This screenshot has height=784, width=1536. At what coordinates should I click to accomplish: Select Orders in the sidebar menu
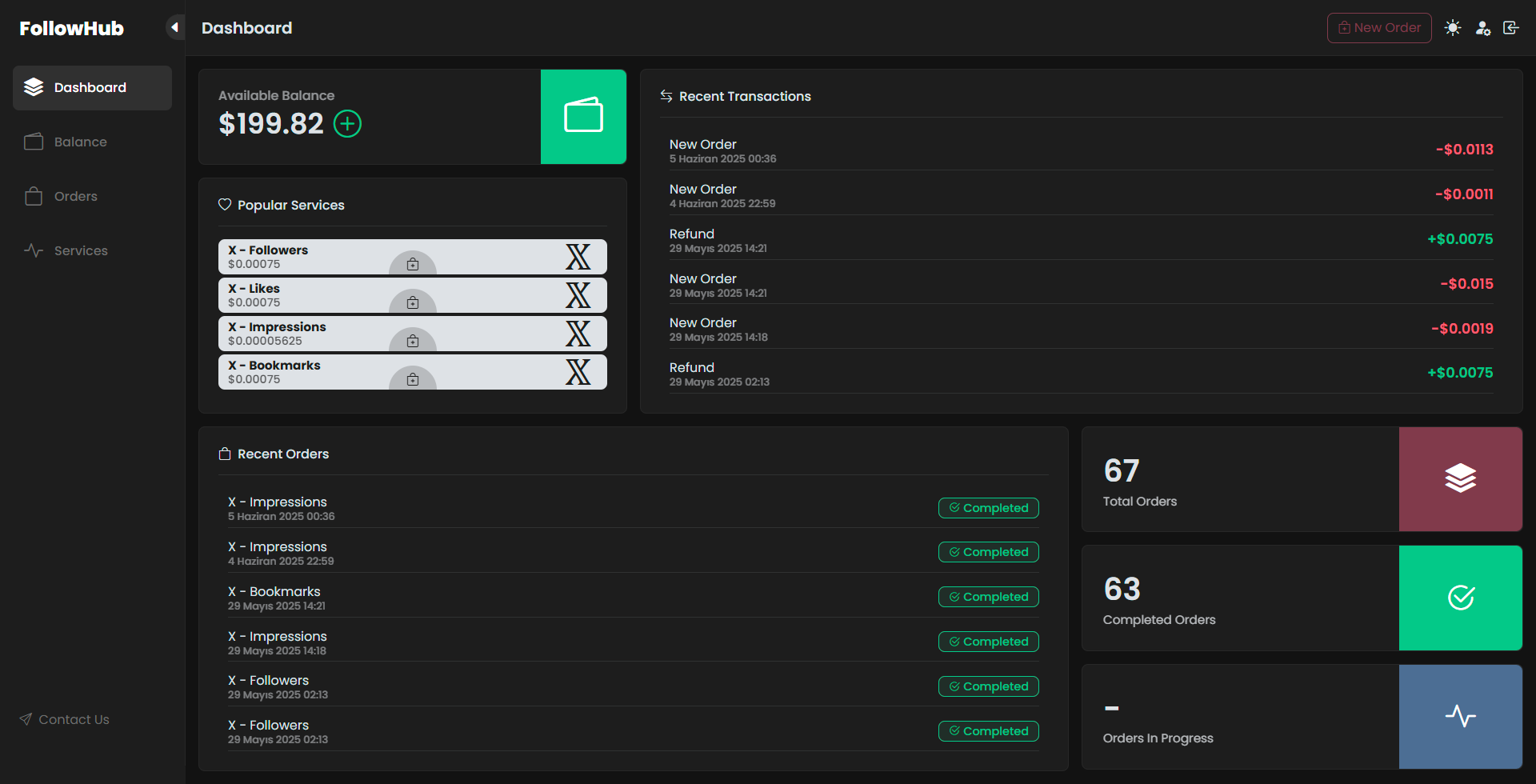click(76, 196)
